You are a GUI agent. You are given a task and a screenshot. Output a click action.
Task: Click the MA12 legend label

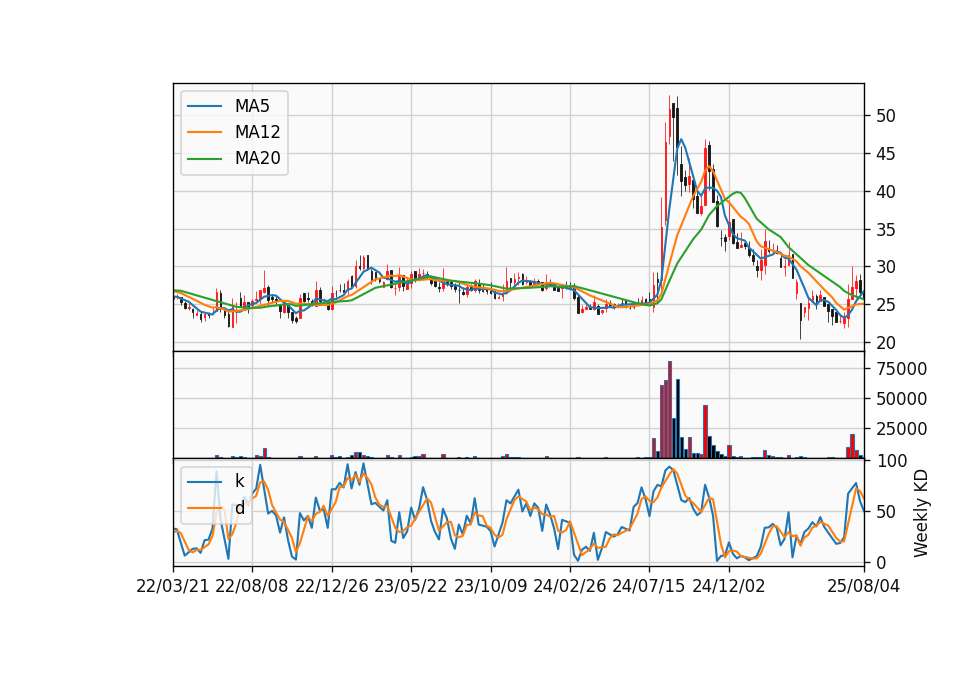pyautogui.click(x=257, y=132)
